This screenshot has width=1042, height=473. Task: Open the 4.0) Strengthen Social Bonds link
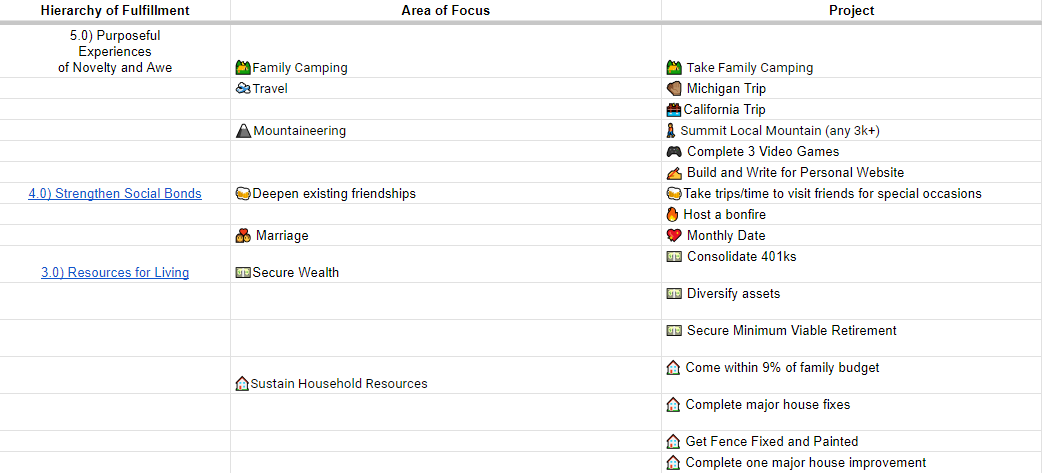click(x=115, y=194)
